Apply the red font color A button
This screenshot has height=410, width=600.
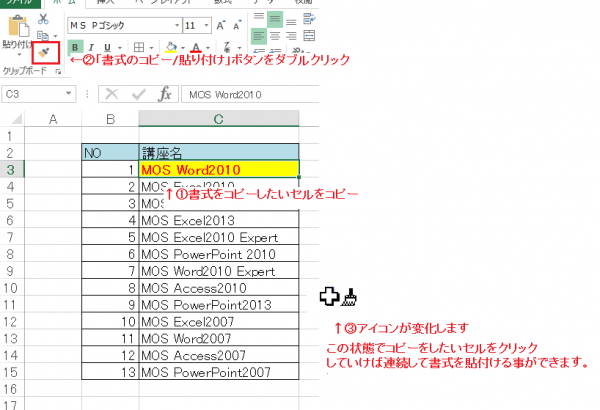(196, 47)
